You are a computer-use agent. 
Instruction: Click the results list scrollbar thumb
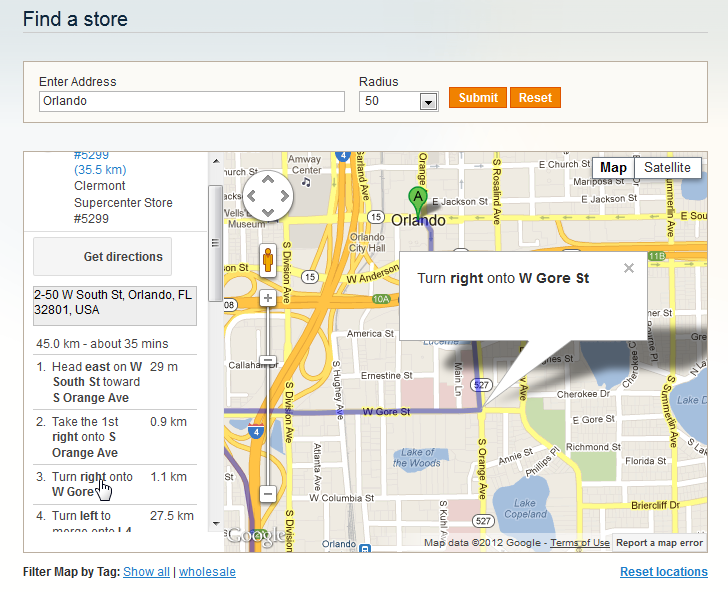pos(215,243)
